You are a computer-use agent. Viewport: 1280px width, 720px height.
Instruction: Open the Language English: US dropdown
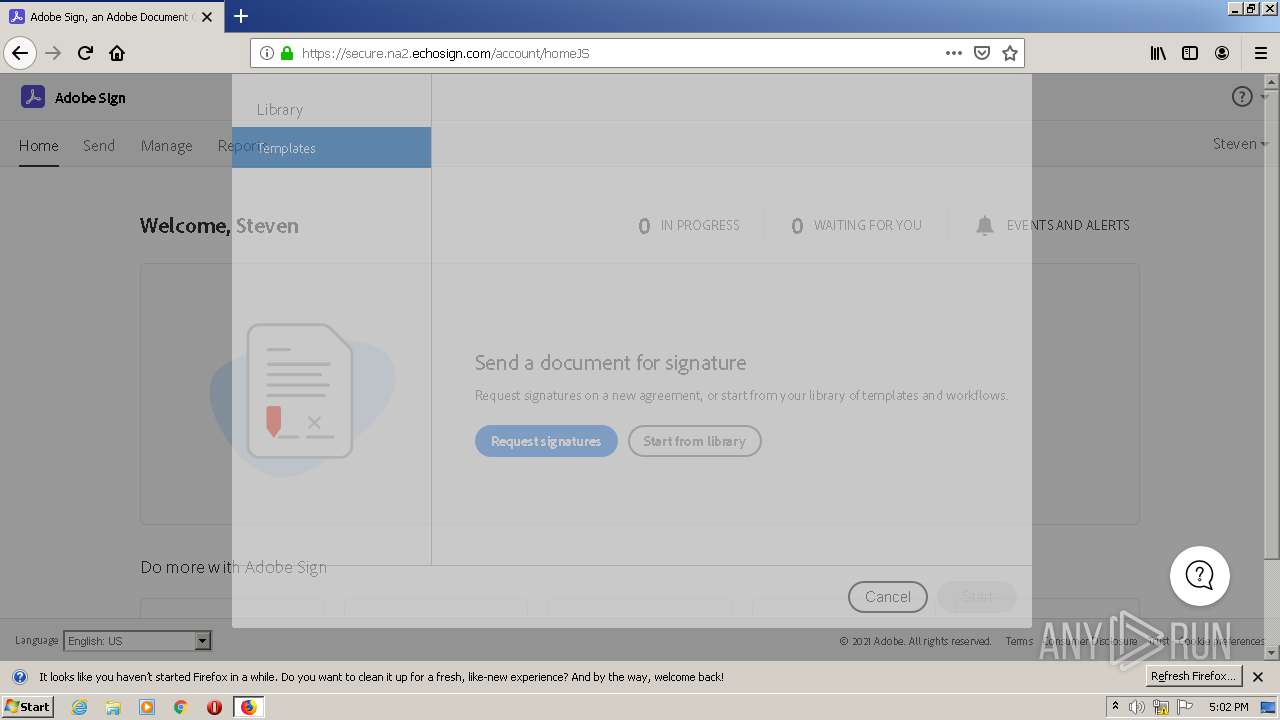pyautogui.click(x=137, y=641)
